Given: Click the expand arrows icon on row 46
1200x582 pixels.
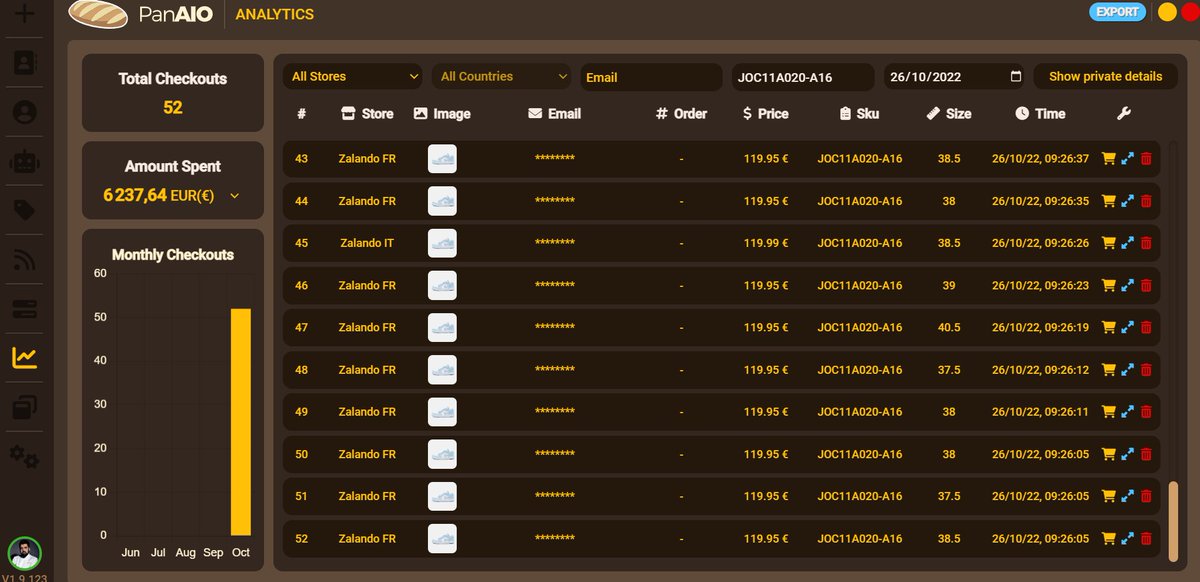Looking at the screenshot, I should [1128, 285].
